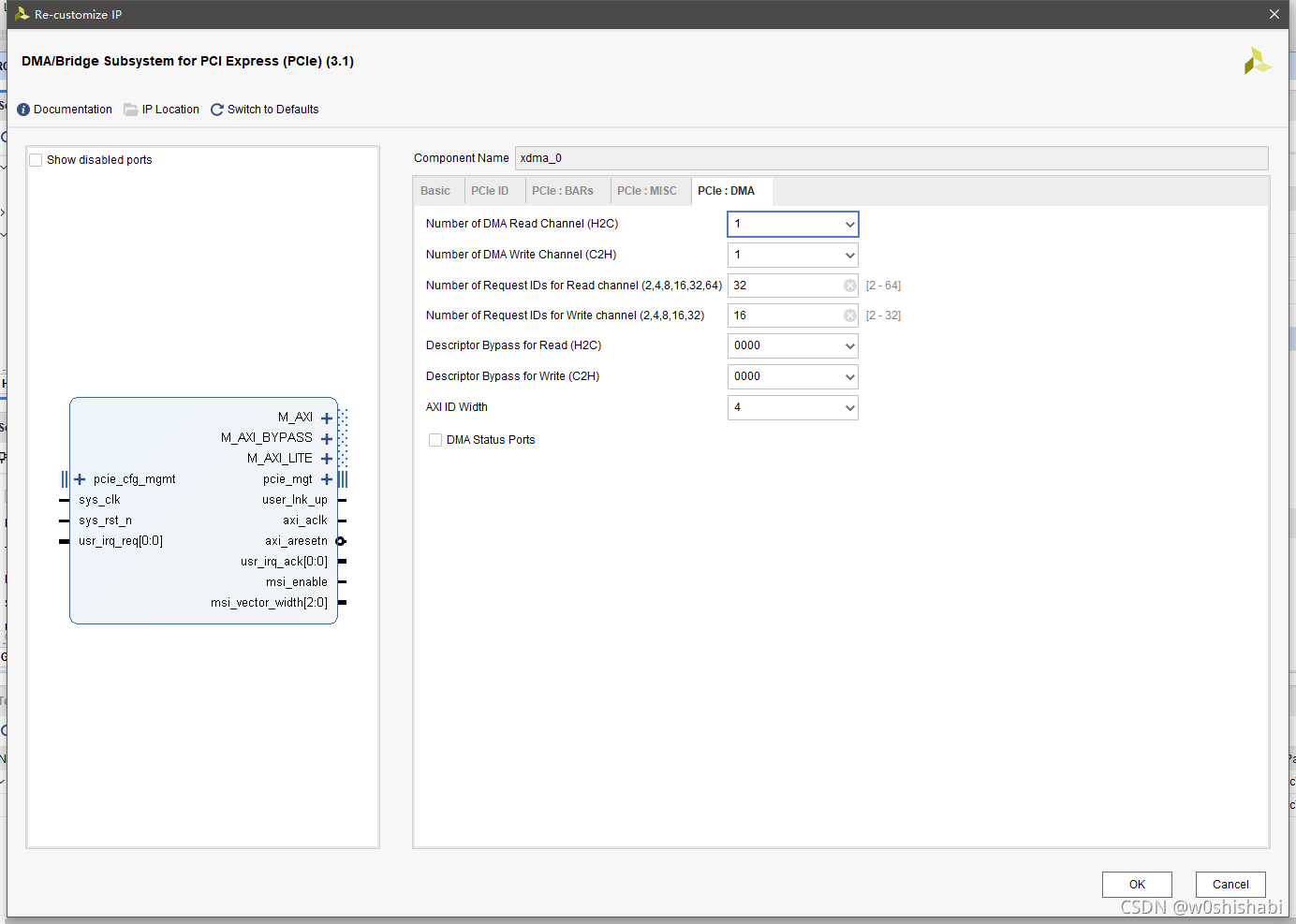This screenshot has width=1296, height=924.
Task: Click the OK button
Action: point(1137,885)
